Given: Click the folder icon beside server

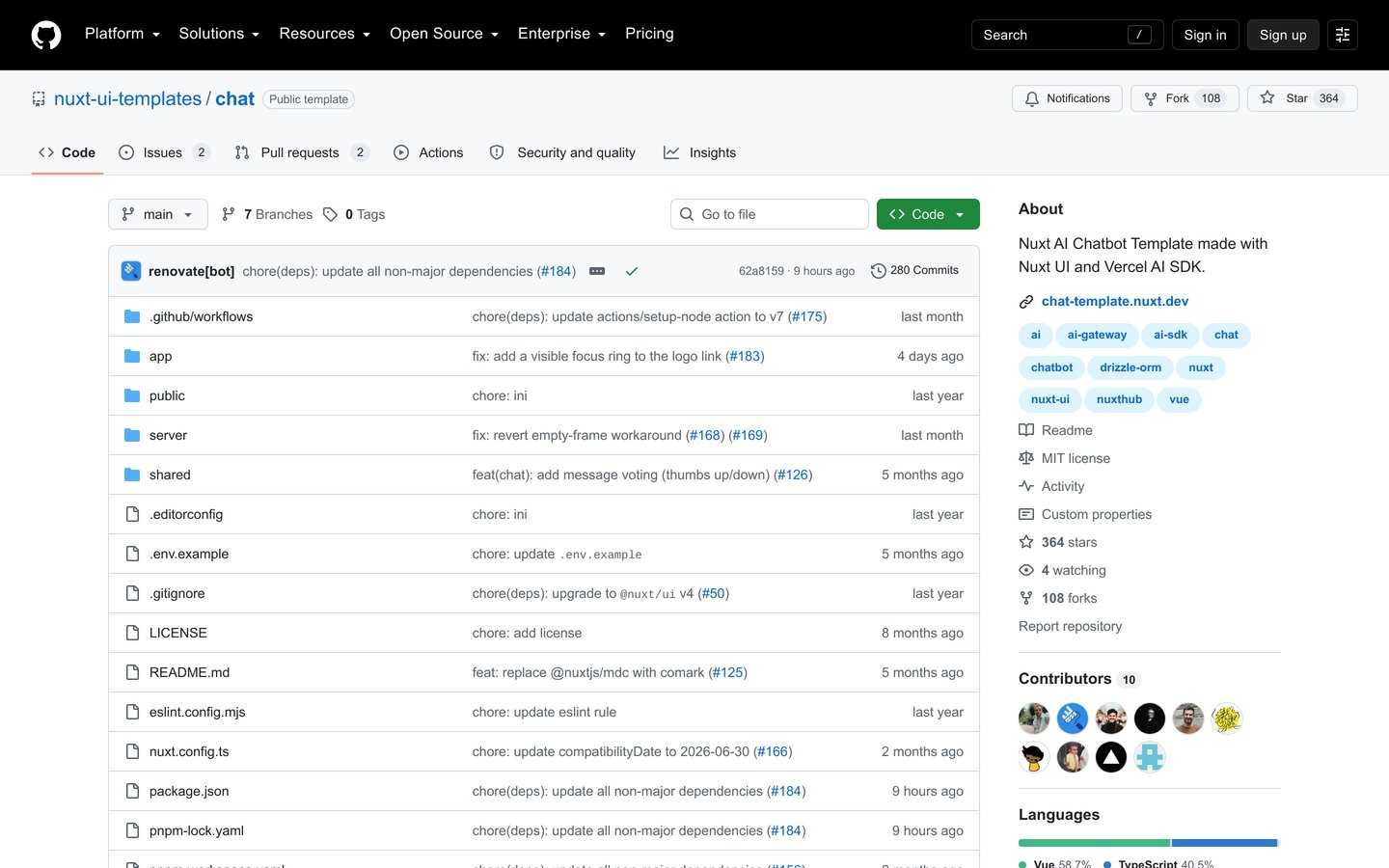Looking at the screenshot, I should 132,435.
